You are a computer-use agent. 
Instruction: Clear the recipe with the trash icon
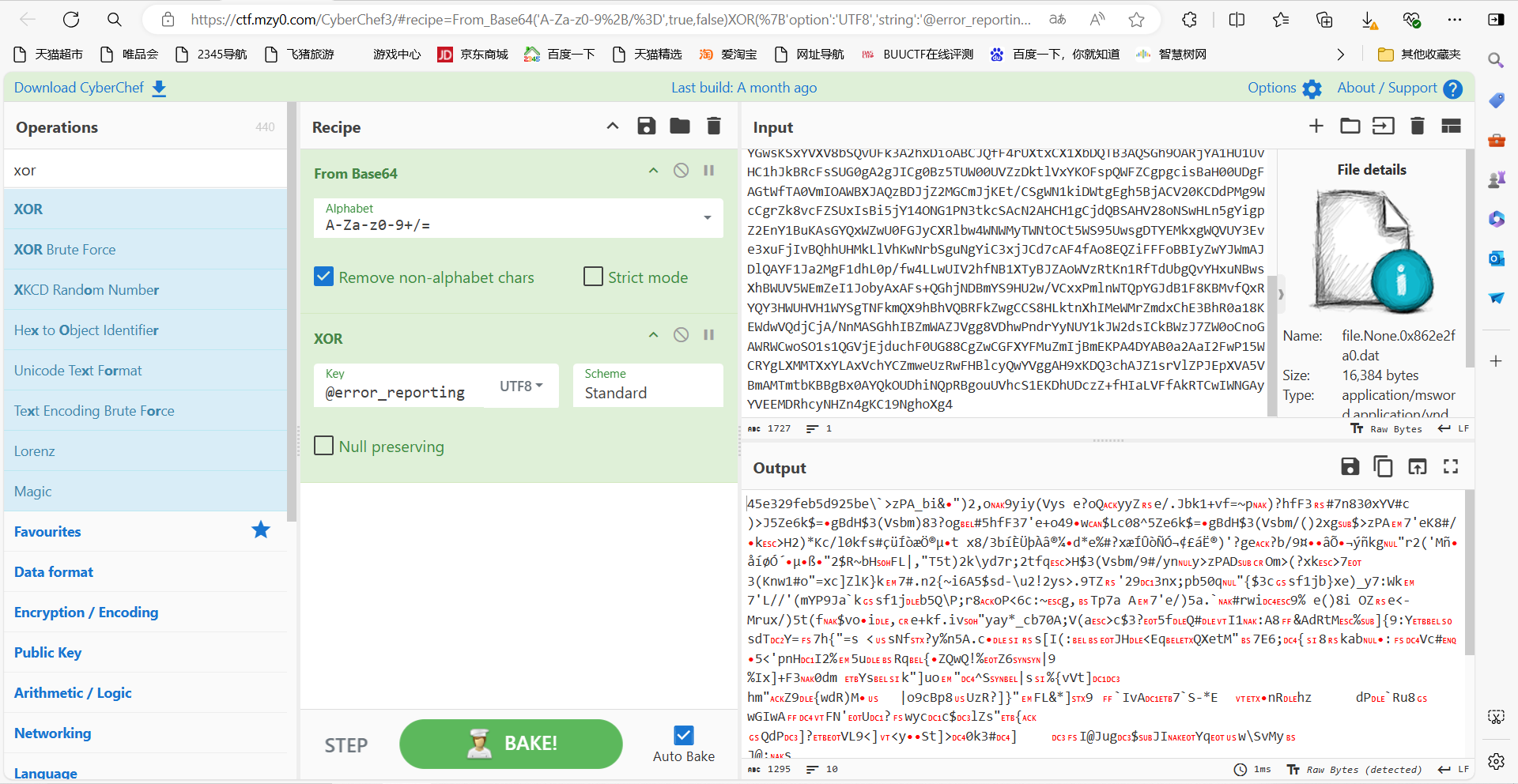(714, 126)
